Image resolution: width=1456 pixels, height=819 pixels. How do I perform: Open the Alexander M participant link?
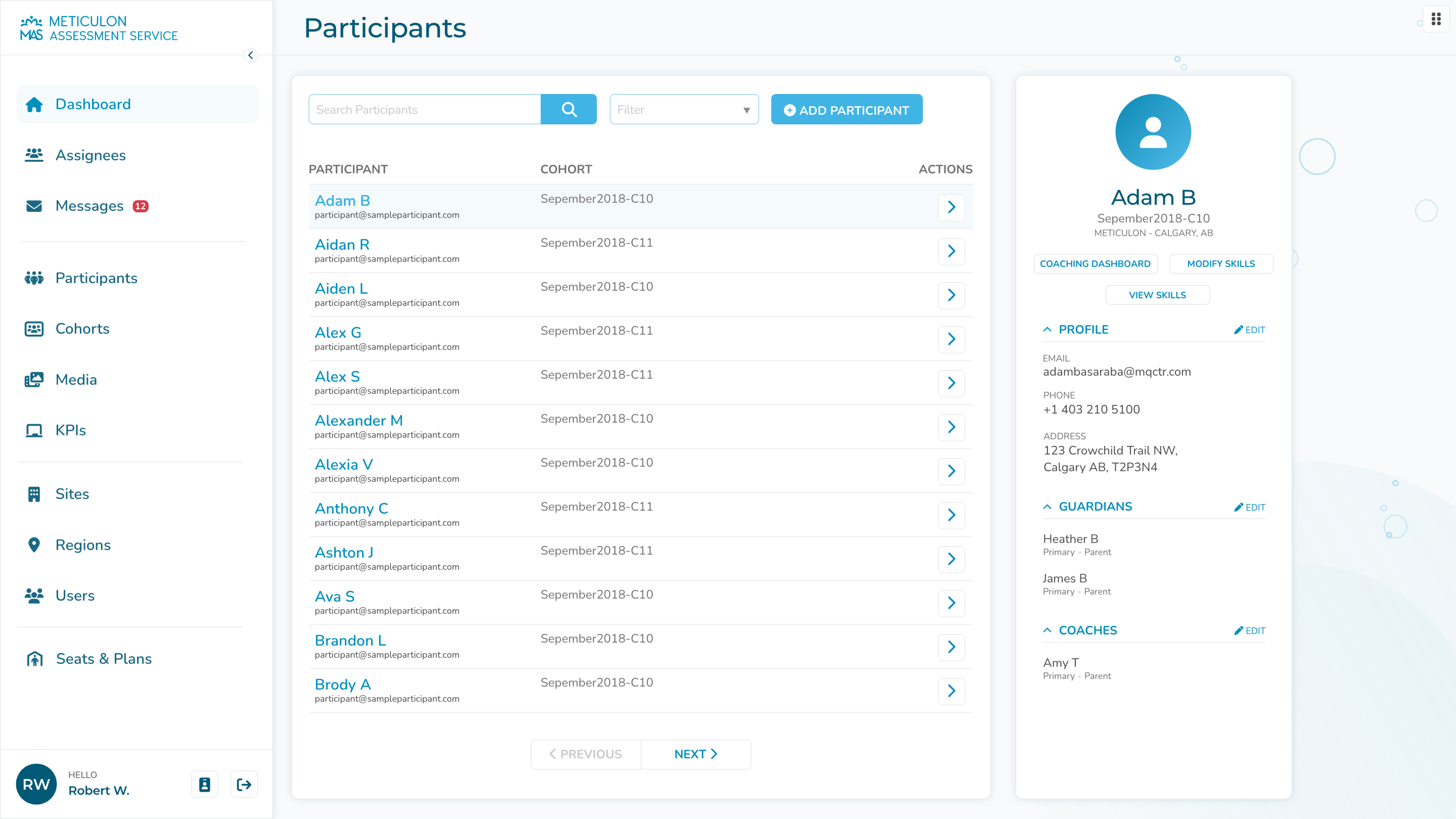359,421
